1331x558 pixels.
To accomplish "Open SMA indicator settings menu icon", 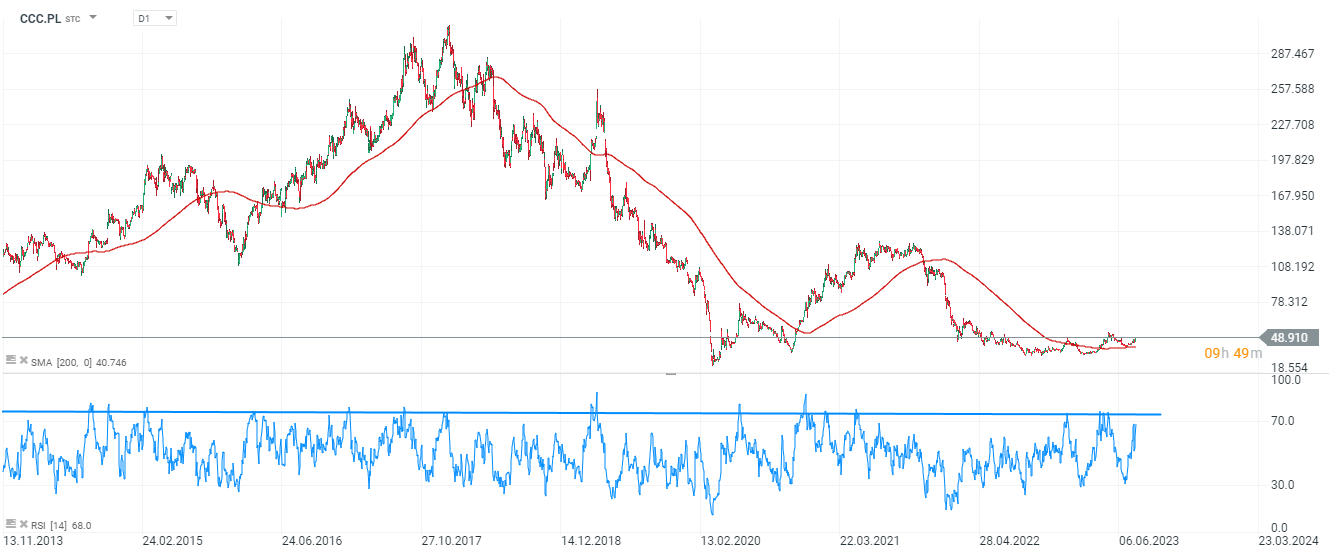I will pyautogui.click(x=11, y=360).
